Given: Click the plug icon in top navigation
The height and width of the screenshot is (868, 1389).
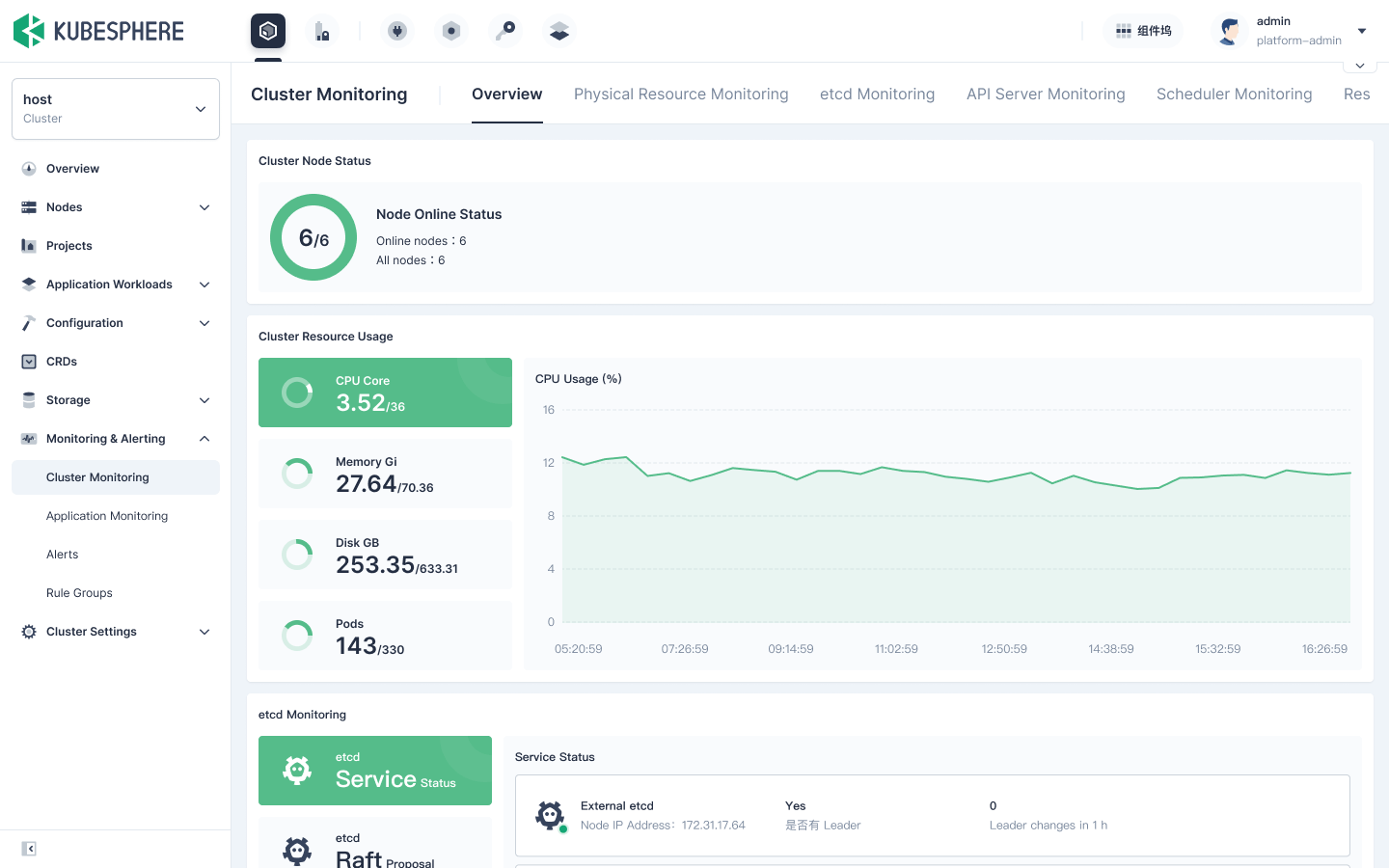Looking at the screenshot, I should pos(397,32).
